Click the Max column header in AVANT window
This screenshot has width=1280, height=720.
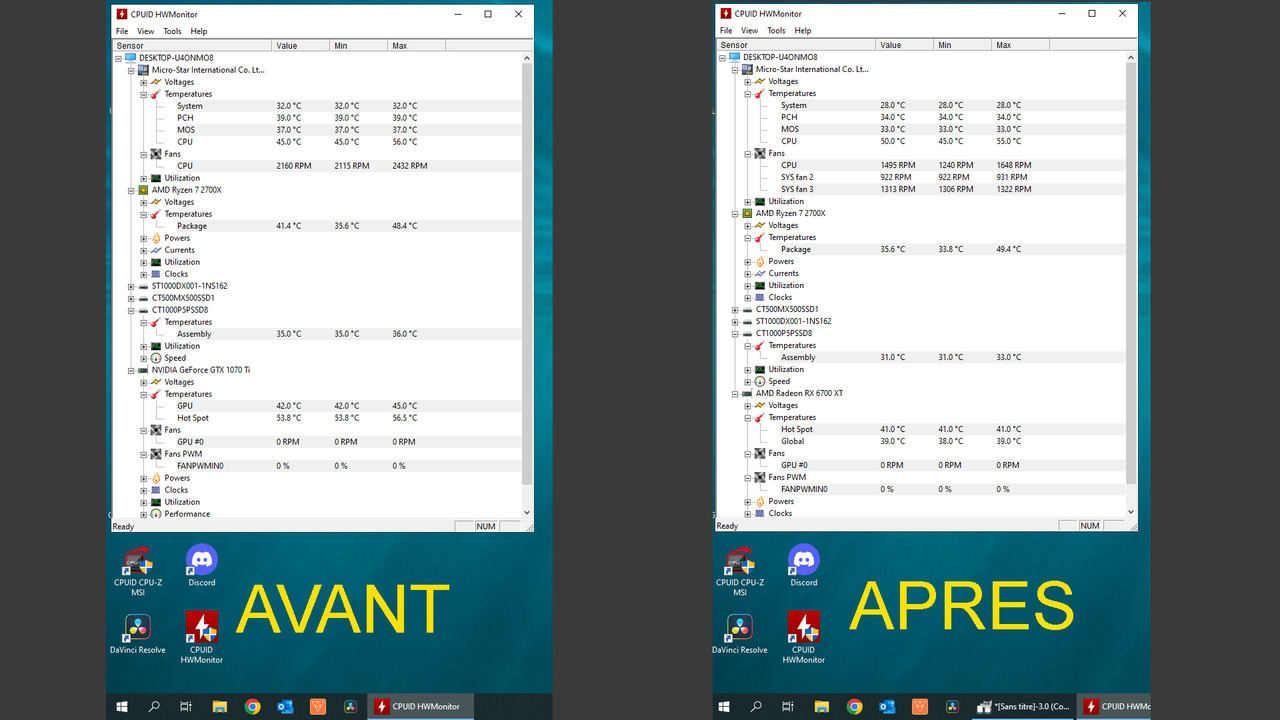point(417,46)
